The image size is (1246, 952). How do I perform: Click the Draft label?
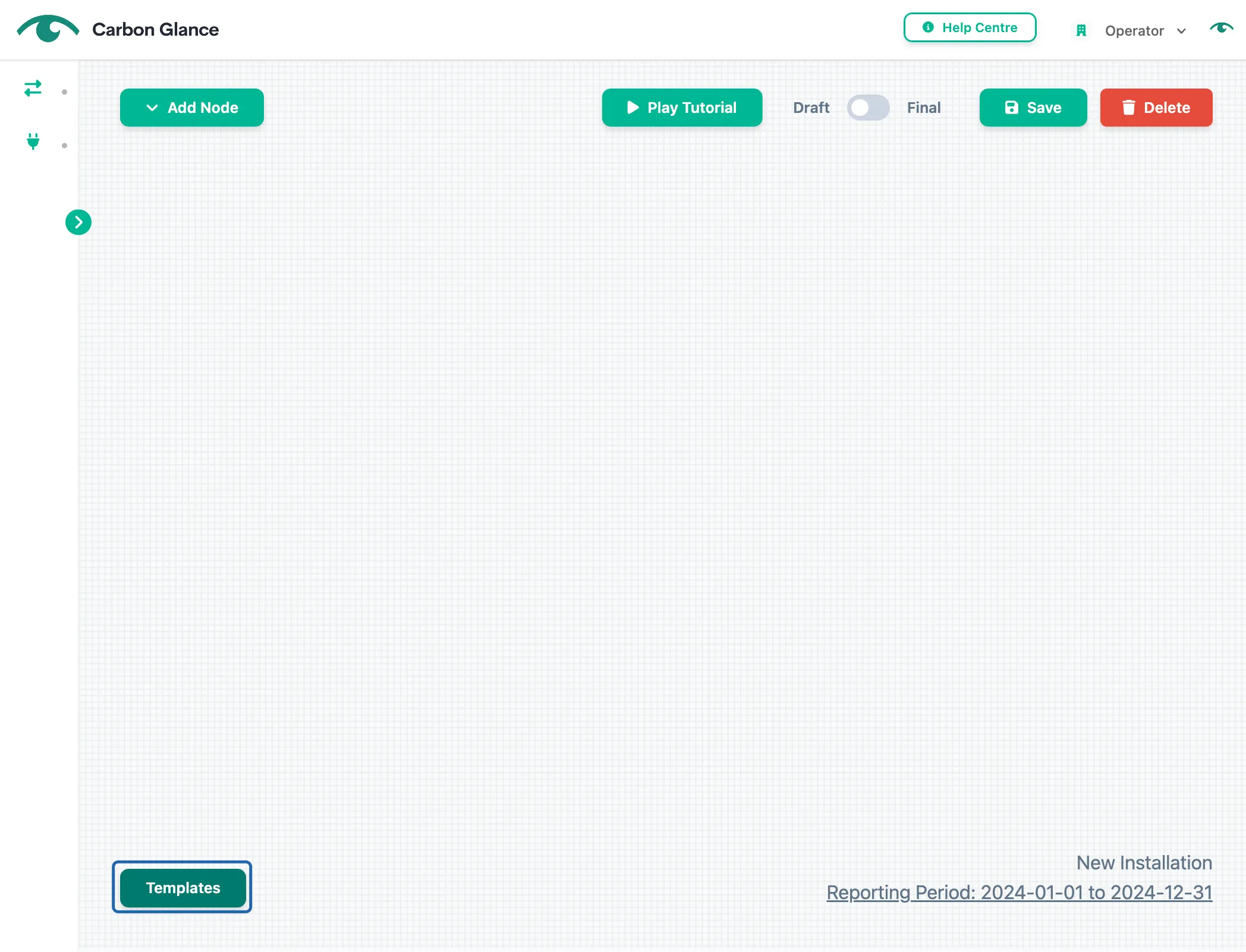tap(811, 108)
